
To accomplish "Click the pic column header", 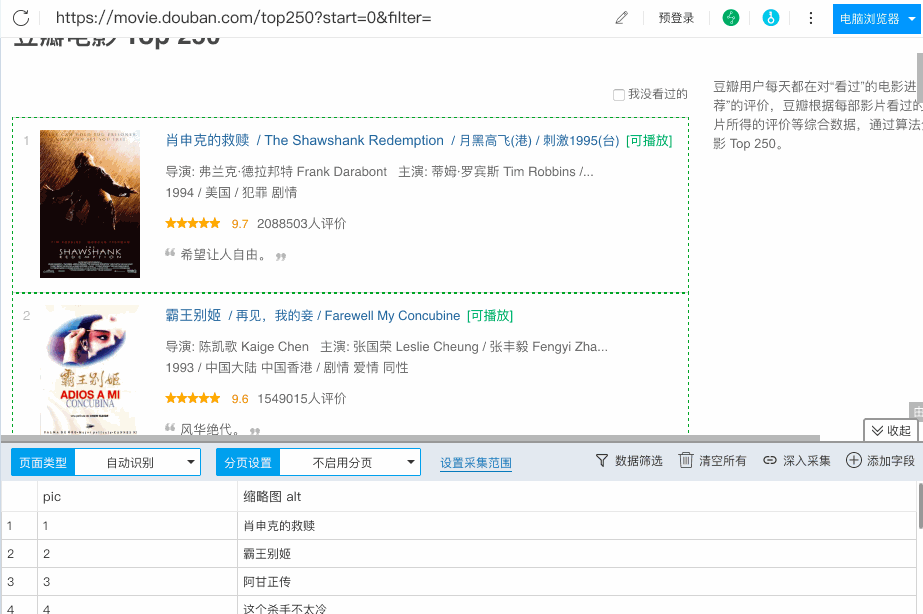I will click(138, 496).
